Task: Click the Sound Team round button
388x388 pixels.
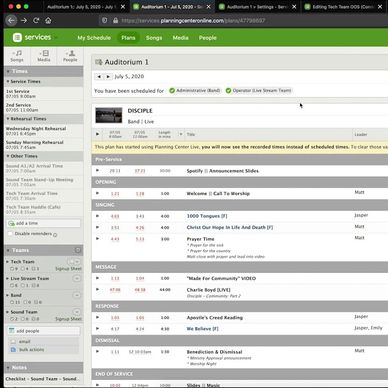Action: (x=77, y=312)
